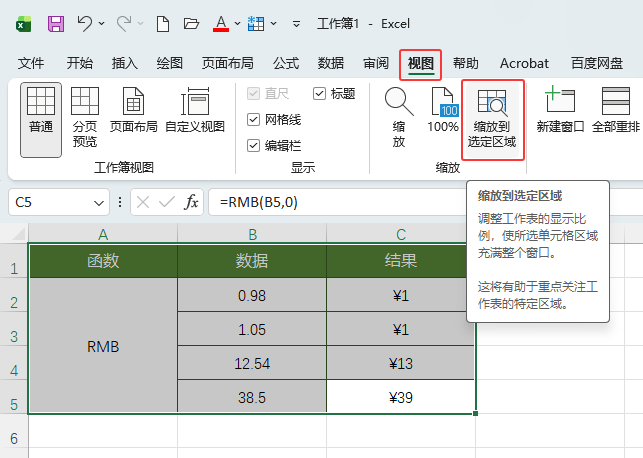The height and width of the screenshot is (458, 643).
Task: Open 自定义视图 dialog
Action: point(195,109)
